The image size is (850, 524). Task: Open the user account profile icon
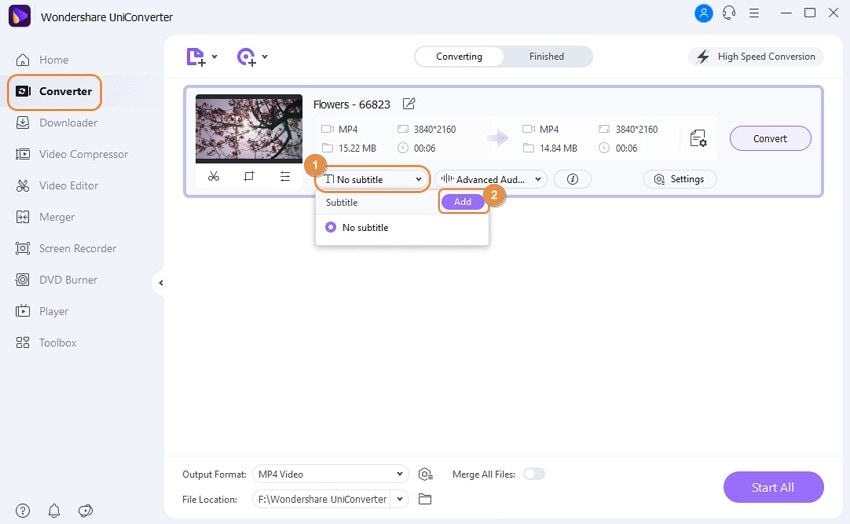(703, 13)
